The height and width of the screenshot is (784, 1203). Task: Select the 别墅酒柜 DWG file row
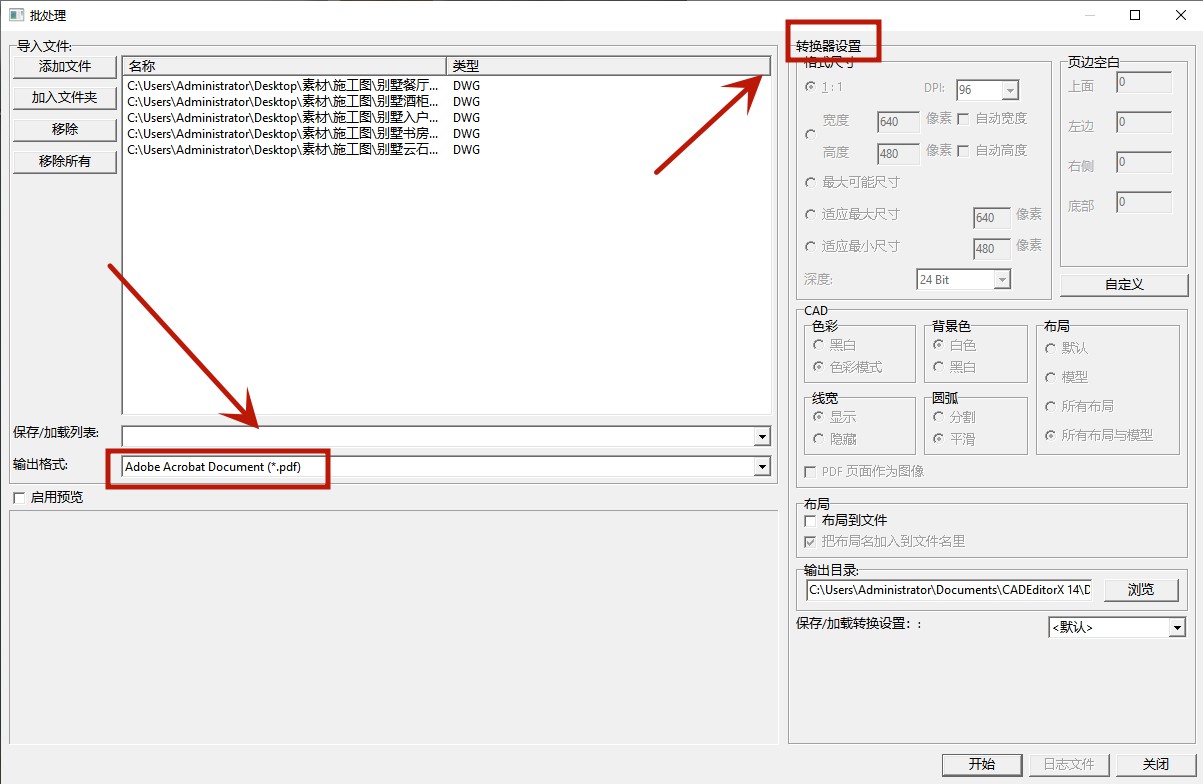coord(446,102)
